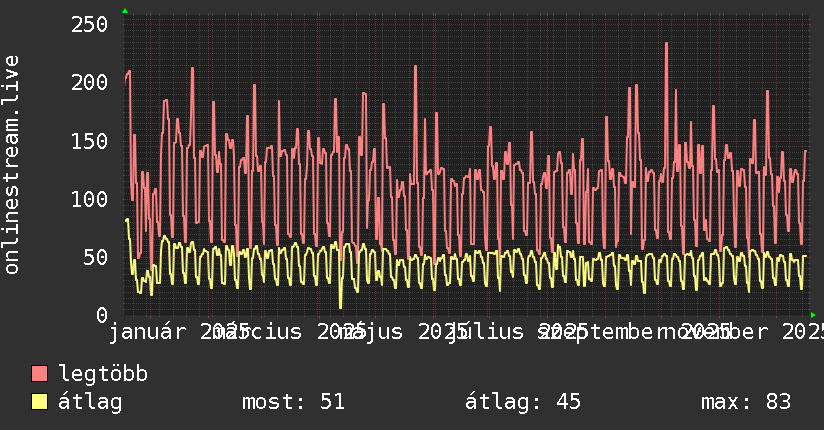The width and height of the screenshot is (824, 430).
Task: Click the 200 Y-axis label
Action: [x=89, y=83]
